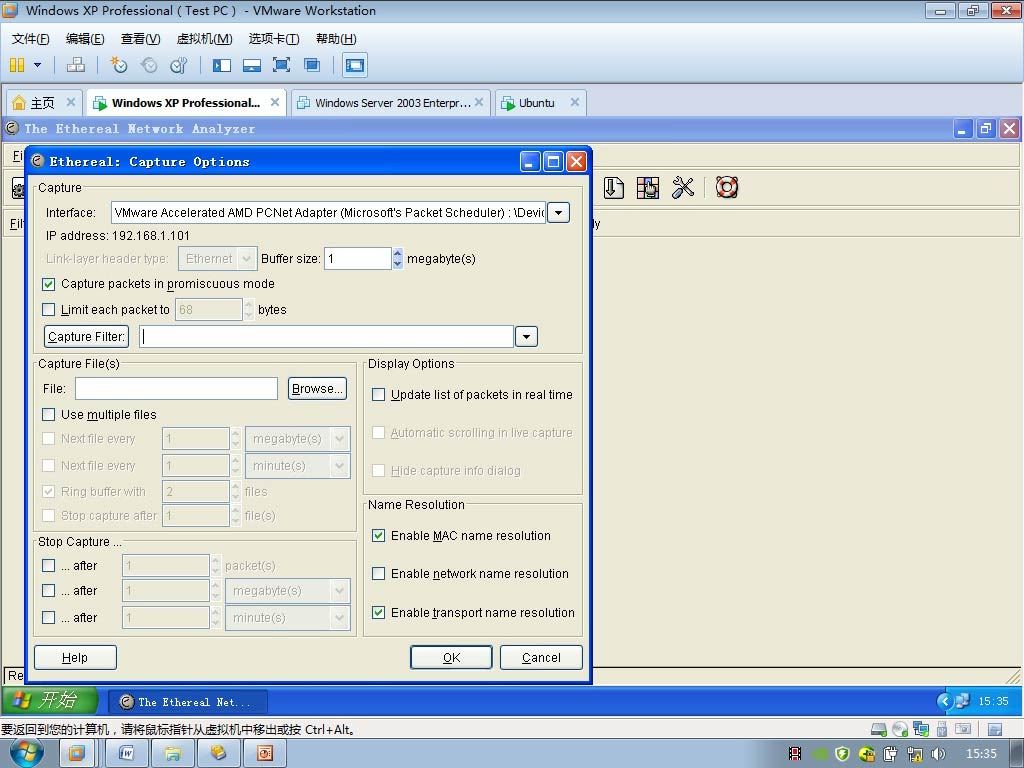This screenshot has height=768, width=1024.
Task: Switch to the Ubuntu tab
Action: 537,103
